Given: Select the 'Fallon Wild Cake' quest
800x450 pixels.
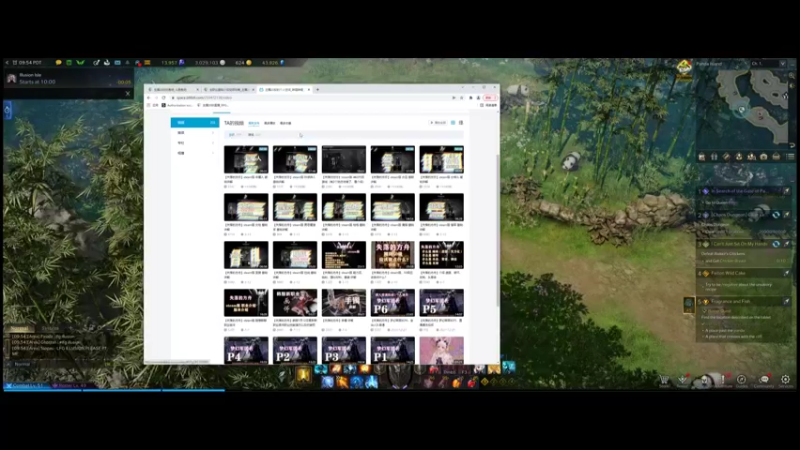Looking at the screenshot, I should tap(728, 273).
